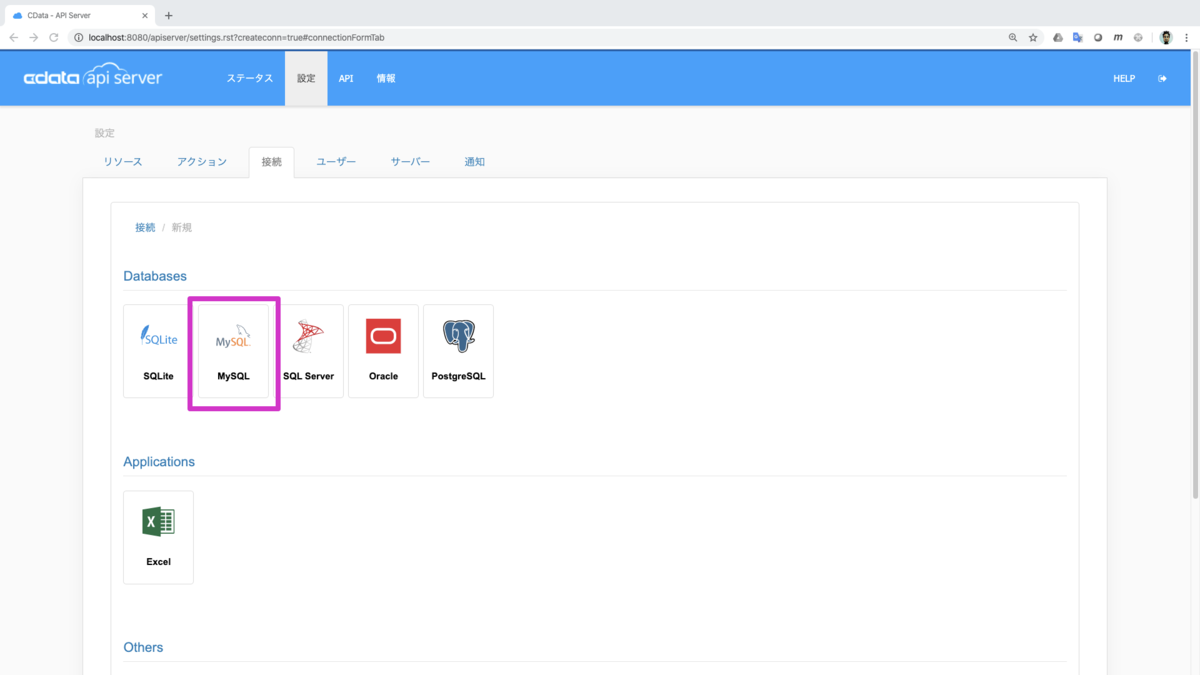1200x675 pixels.
Task: Reload the page
Action: click(54, 37)
